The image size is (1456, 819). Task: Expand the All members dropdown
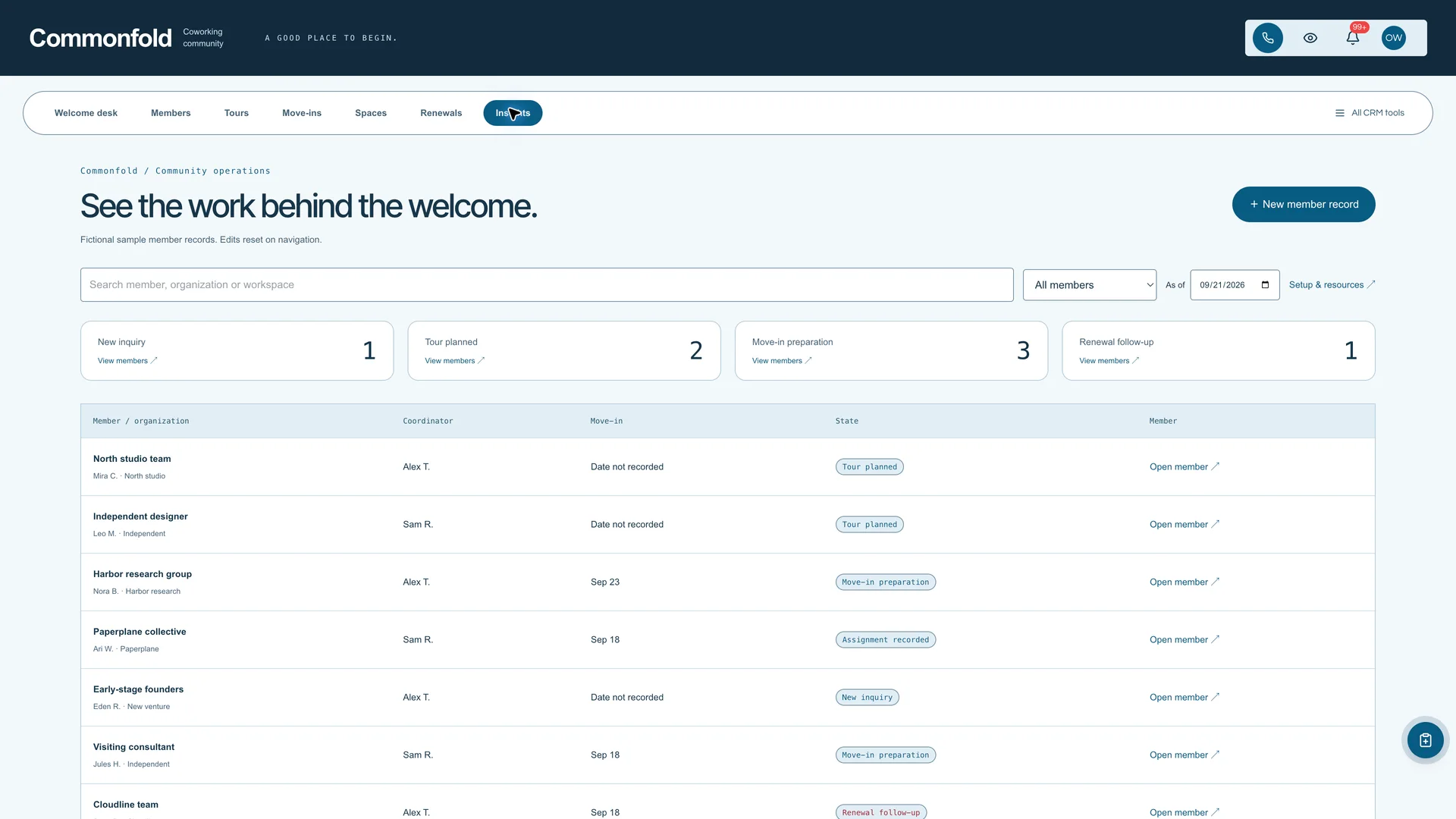pos(1089,285)
